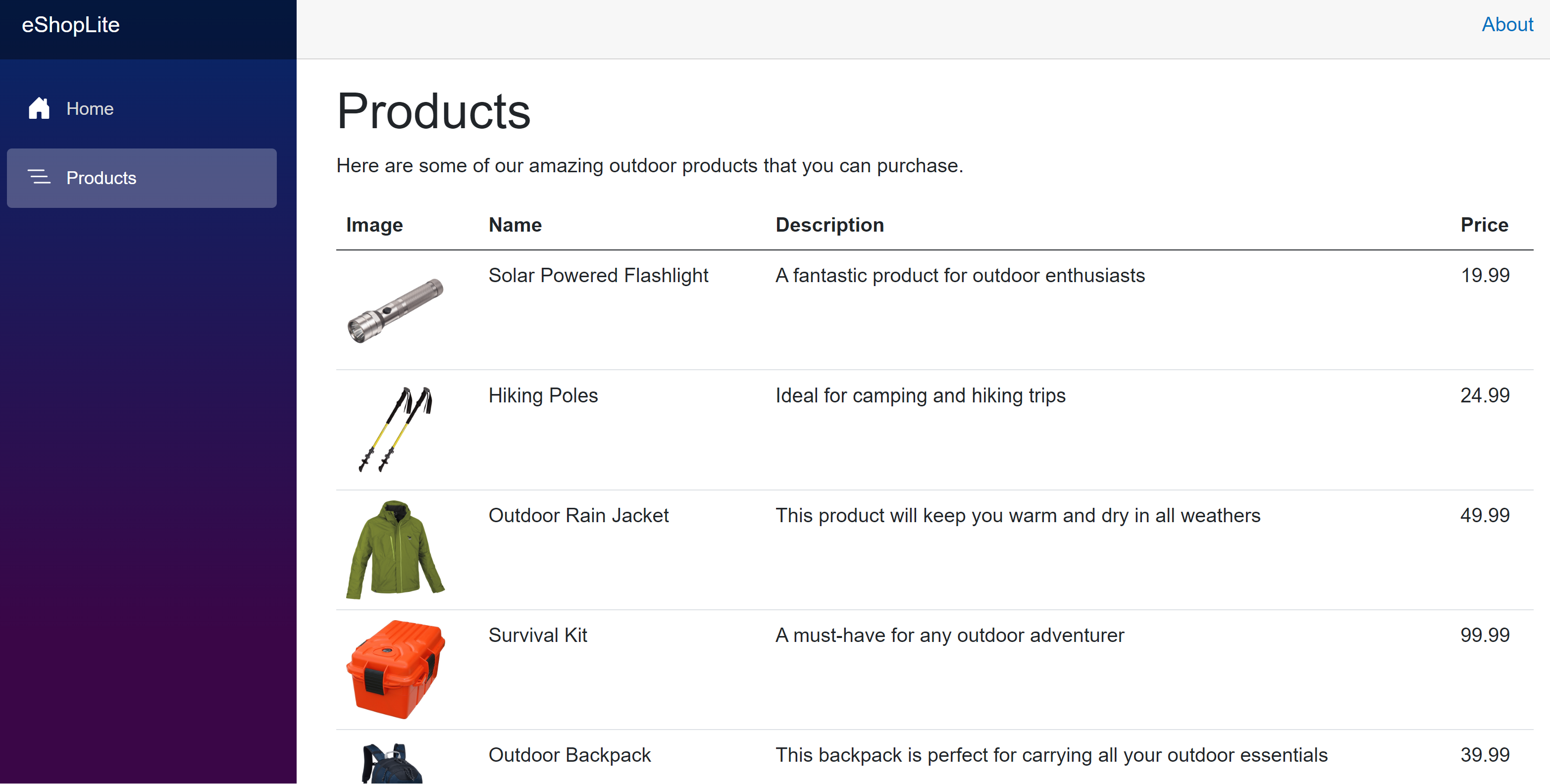Click the Survival Kit price 99.99

point(1485,636)
